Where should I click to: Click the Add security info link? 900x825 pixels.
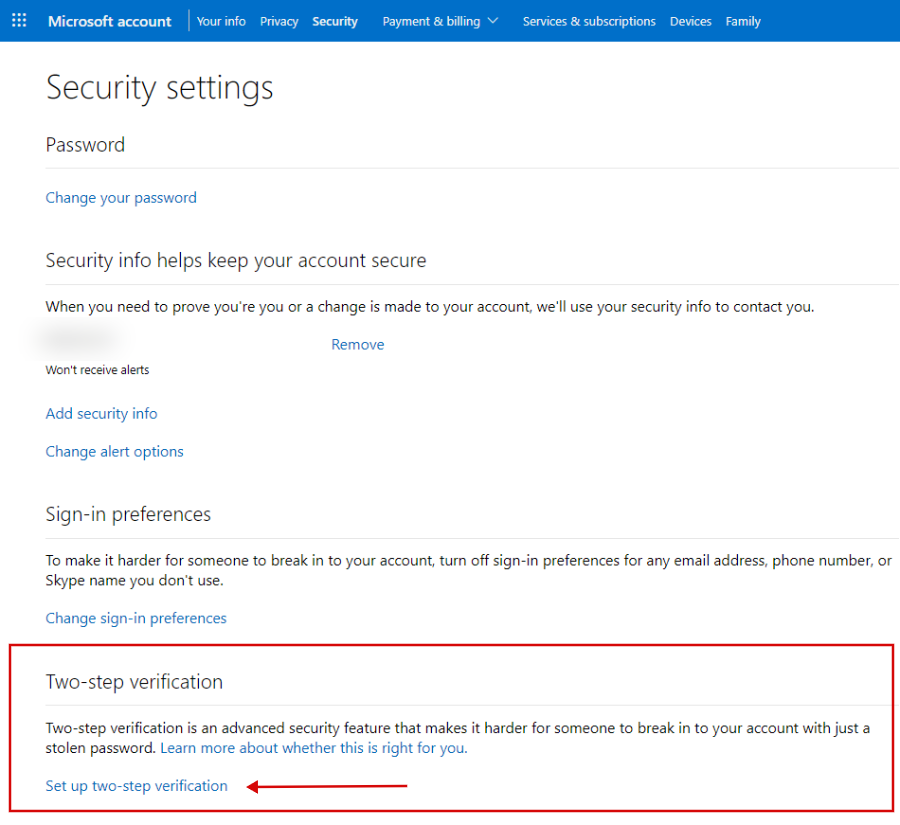pos(102,413)
